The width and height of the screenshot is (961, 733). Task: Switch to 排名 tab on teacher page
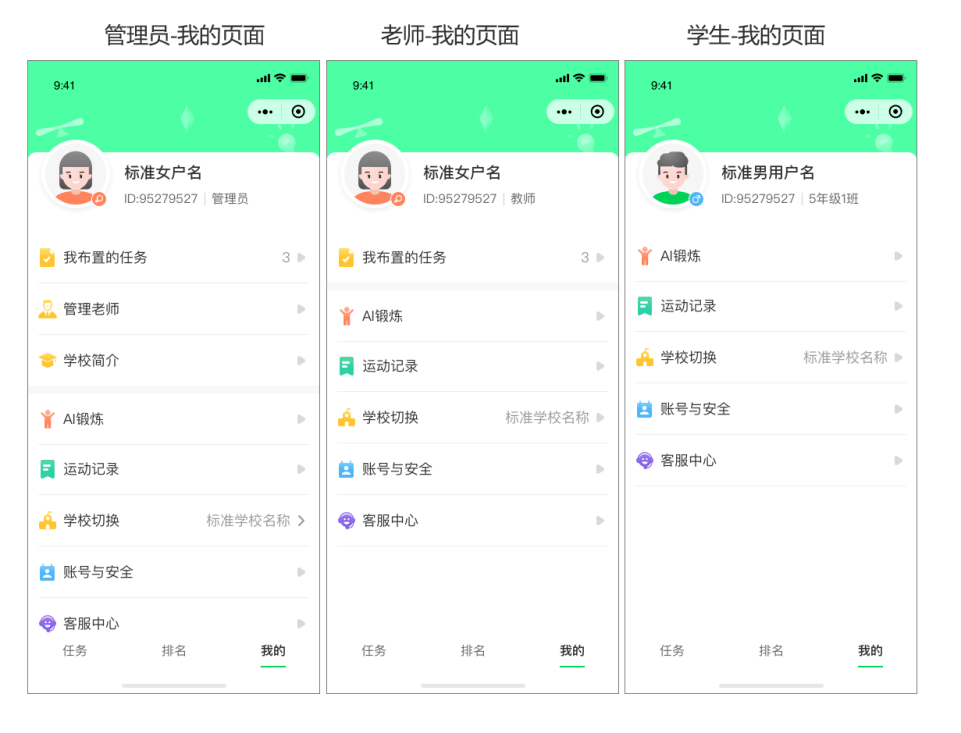473,651
